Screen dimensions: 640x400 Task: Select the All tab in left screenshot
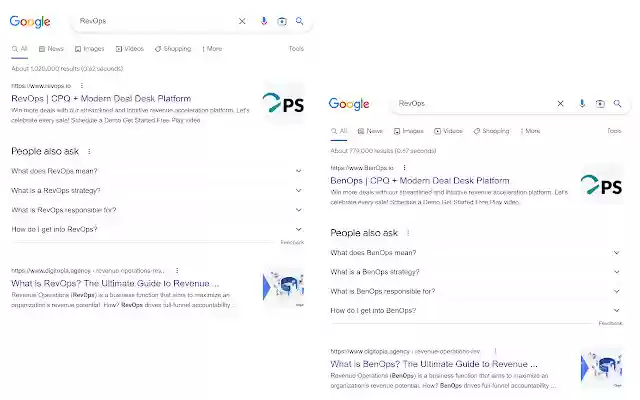[x=20, y=49]
